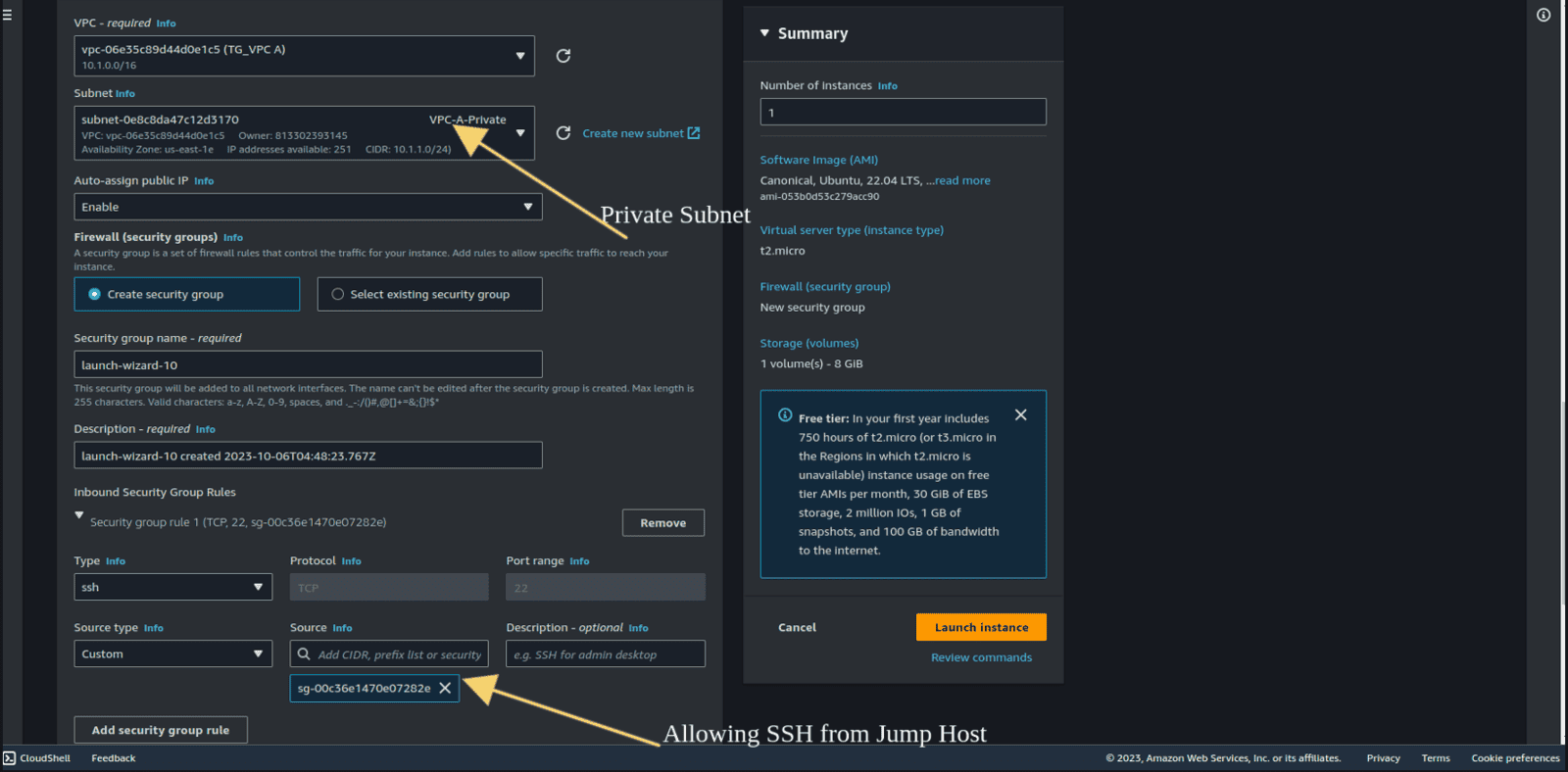Remove the sg-00c36e1470e07282e source tag
The width and height of the screenshot is (1568, 772).
445,689
